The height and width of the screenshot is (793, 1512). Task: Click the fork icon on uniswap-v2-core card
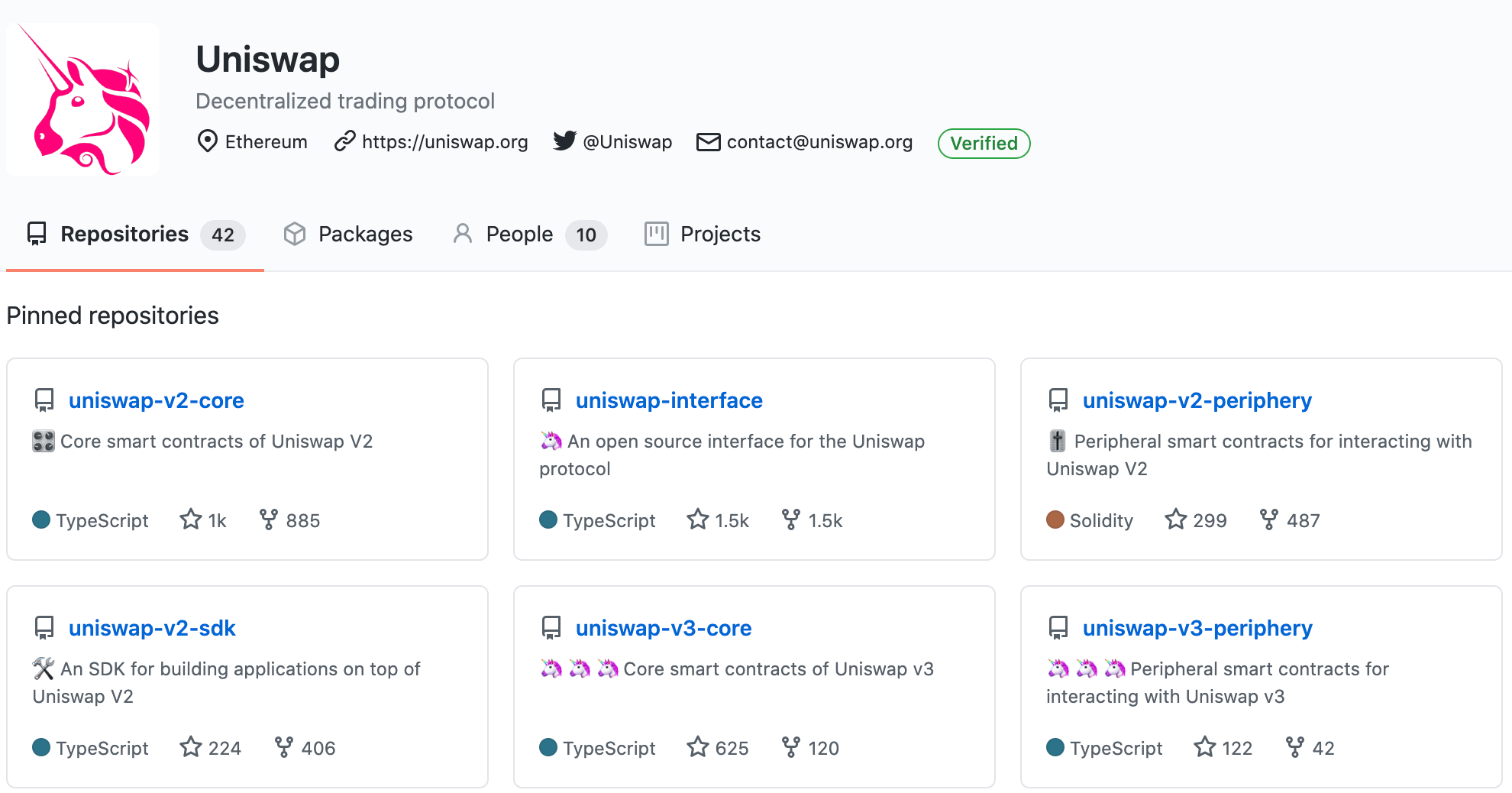[268, 519]
